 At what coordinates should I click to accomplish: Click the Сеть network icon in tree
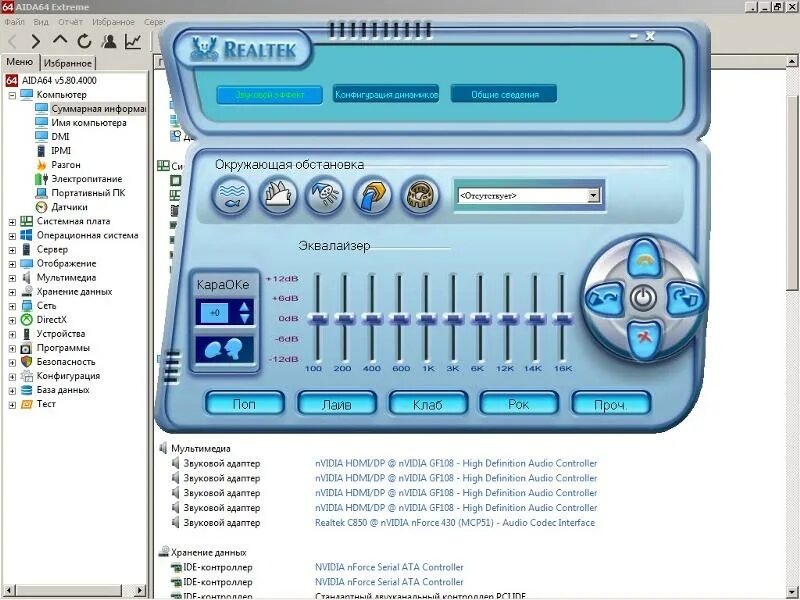[27, 306]
